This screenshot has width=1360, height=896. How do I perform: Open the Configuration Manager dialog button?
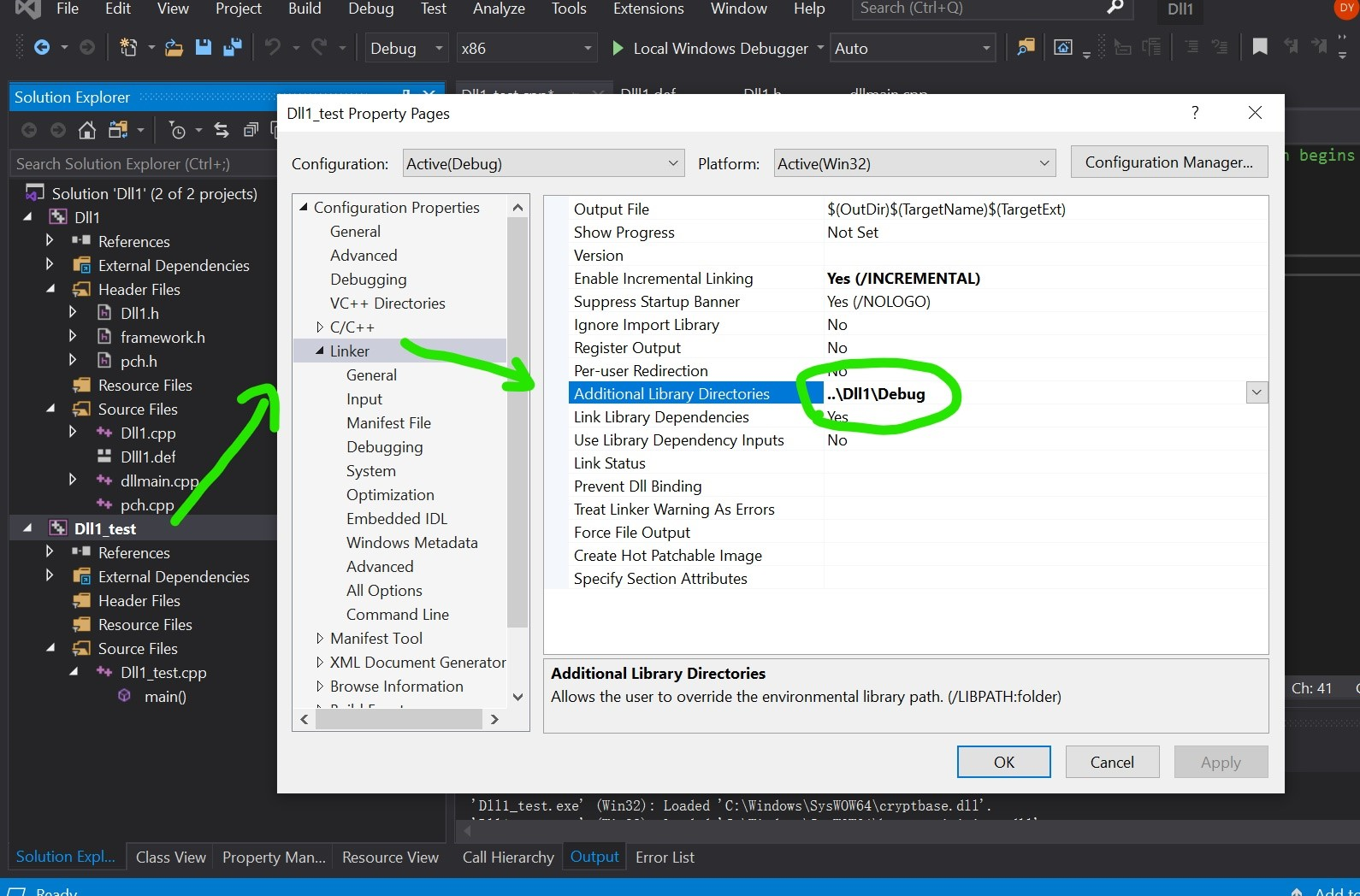pyautogui.click(x=1169, y=162)
